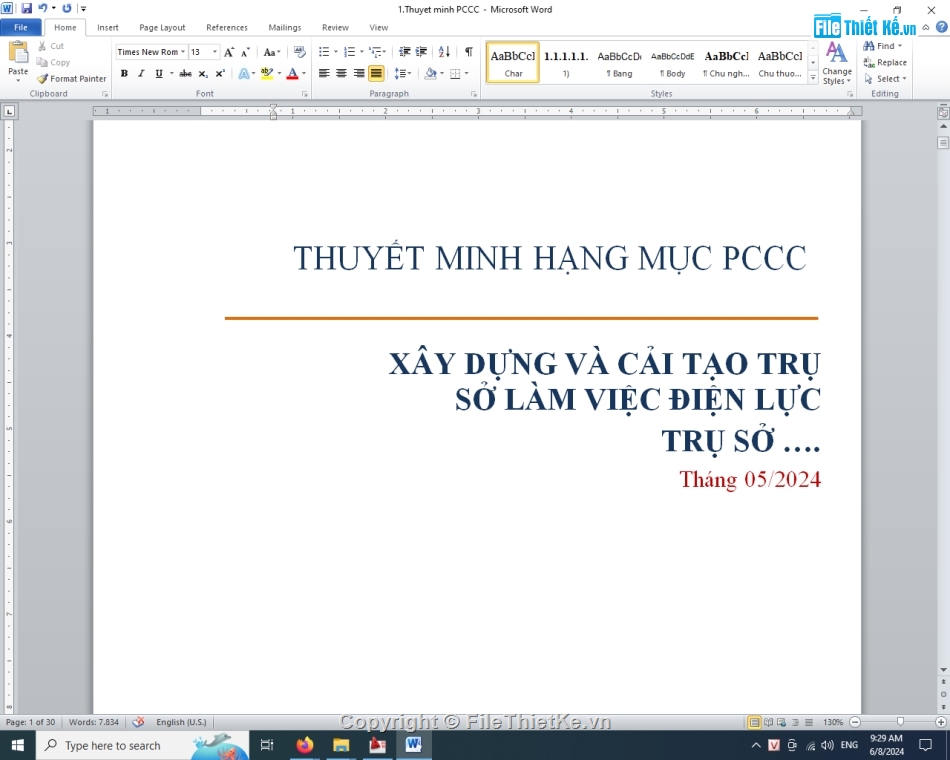950x760 pixels.
Task: Open the font size dropdown
Action: 214,52
